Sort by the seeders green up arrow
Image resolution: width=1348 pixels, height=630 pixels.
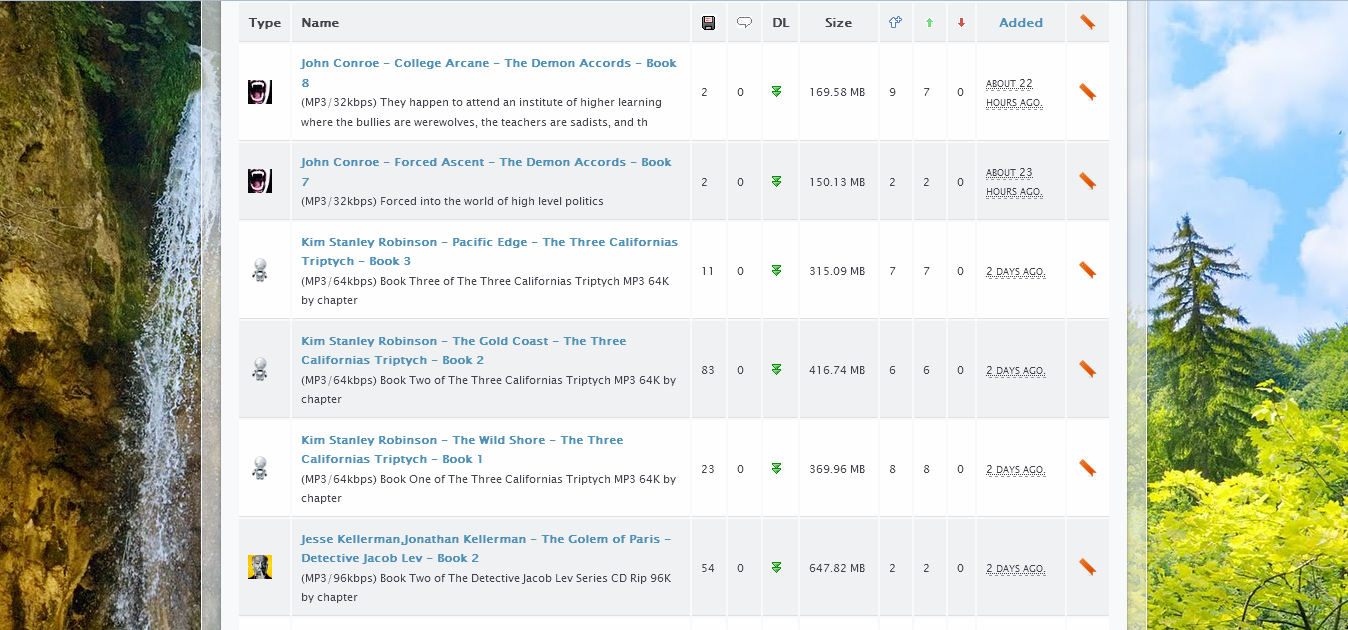[929, 22]
